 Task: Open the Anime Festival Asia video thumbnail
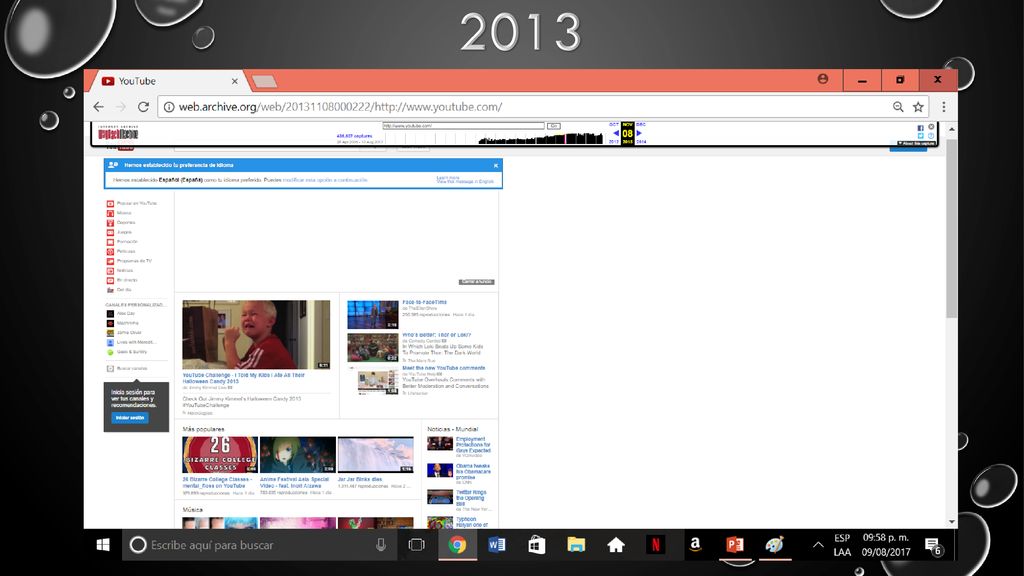click(298, 455)
